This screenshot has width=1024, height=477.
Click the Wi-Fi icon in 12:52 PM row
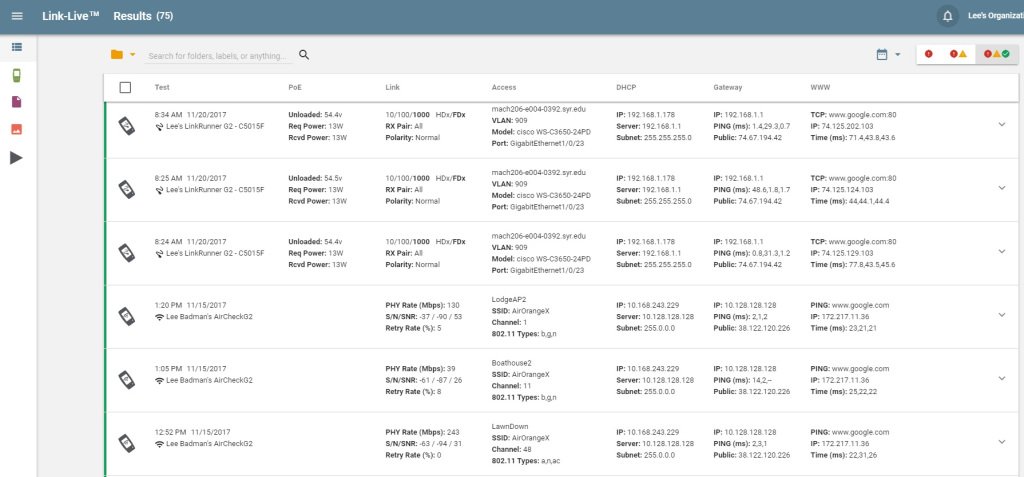click(x=159, y=444)
